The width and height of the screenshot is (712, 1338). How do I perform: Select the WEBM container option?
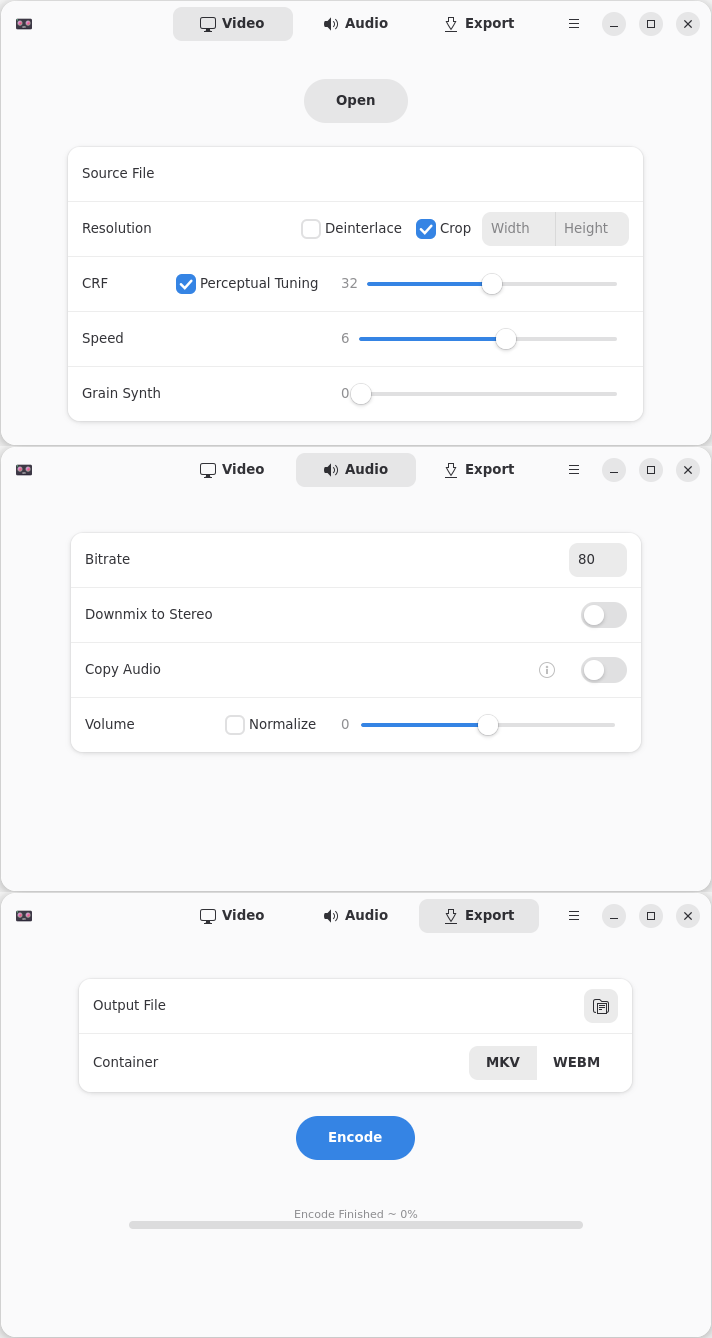(x=576, y=1063)
